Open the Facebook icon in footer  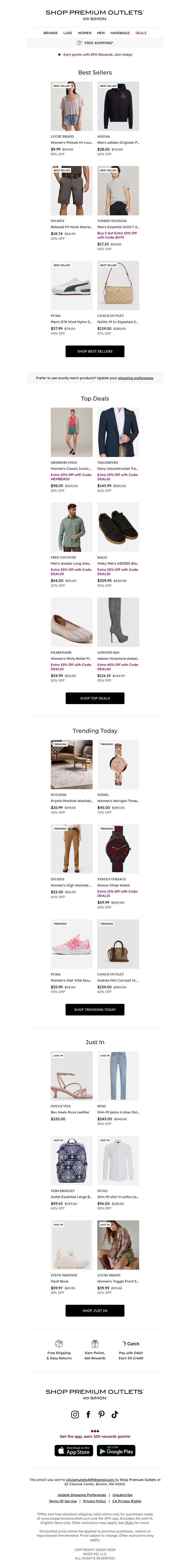coord(88,1414)
